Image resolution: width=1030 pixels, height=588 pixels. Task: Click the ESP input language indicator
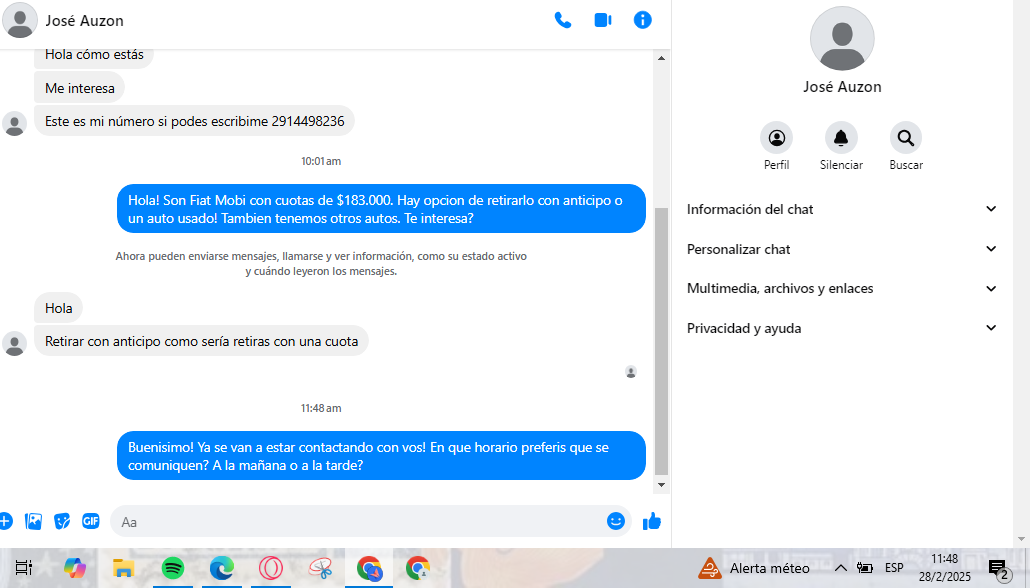894,568
